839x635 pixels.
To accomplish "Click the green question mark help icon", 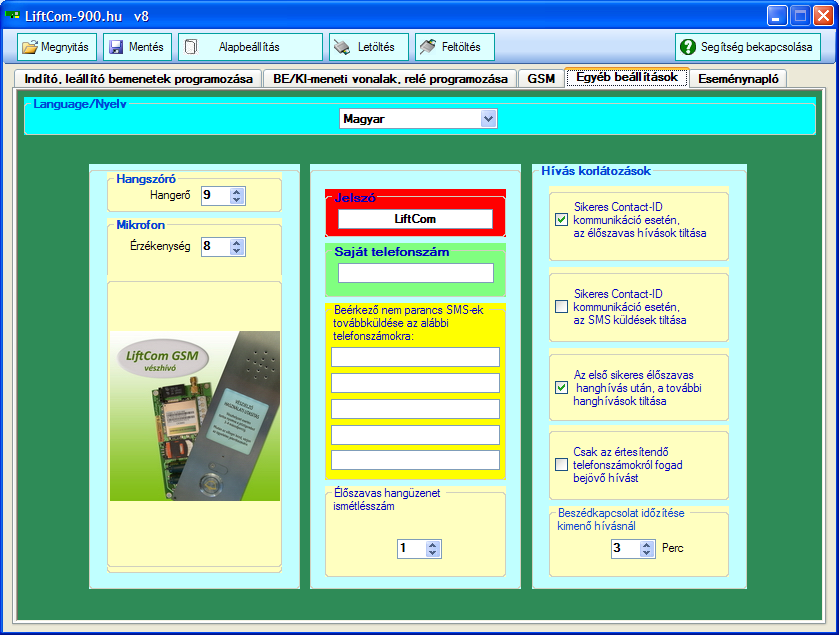I will [688, 47].
